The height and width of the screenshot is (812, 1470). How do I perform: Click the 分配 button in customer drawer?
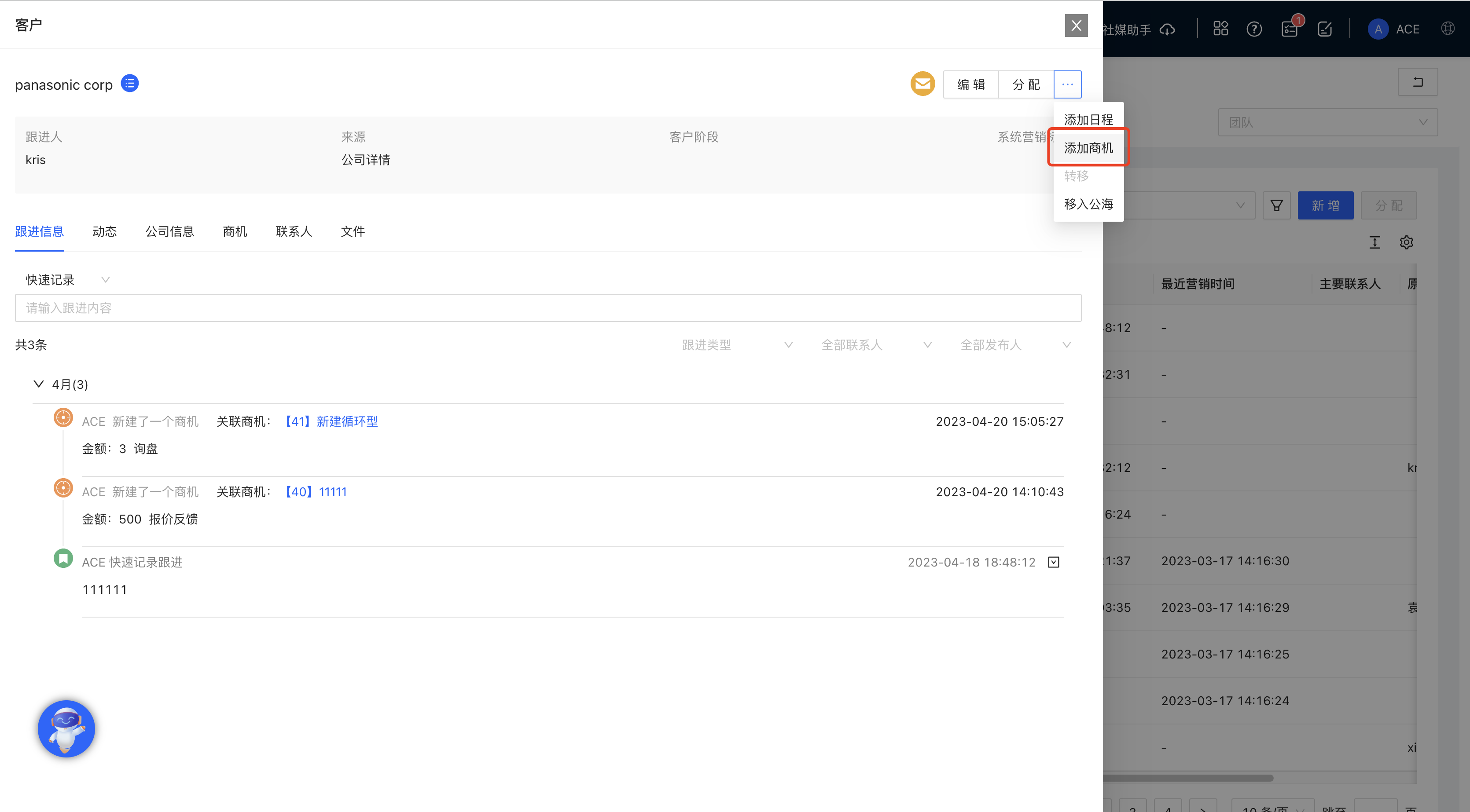click(x=1026, y=84)
